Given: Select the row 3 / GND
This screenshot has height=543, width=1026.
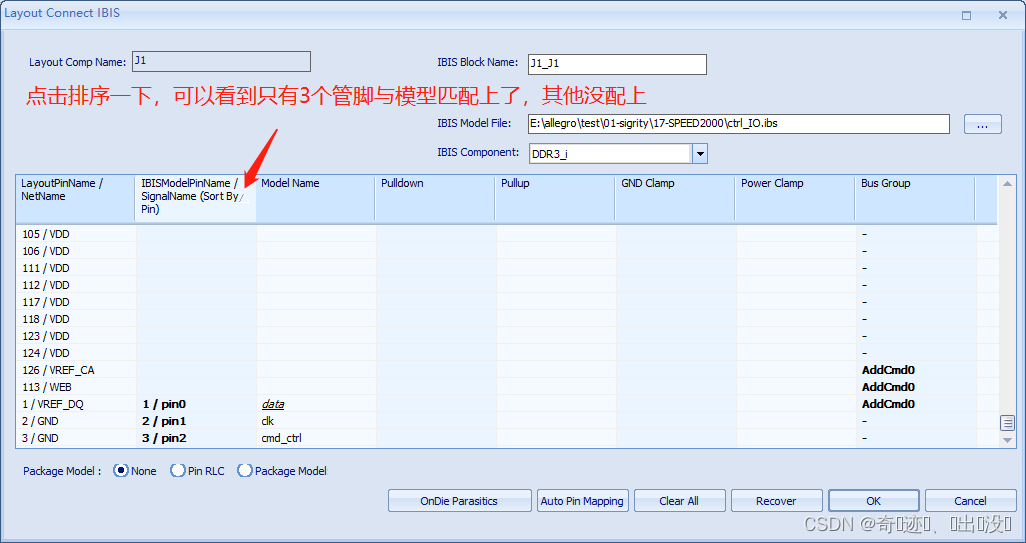Looking at the screenshot, I should 506,438.
